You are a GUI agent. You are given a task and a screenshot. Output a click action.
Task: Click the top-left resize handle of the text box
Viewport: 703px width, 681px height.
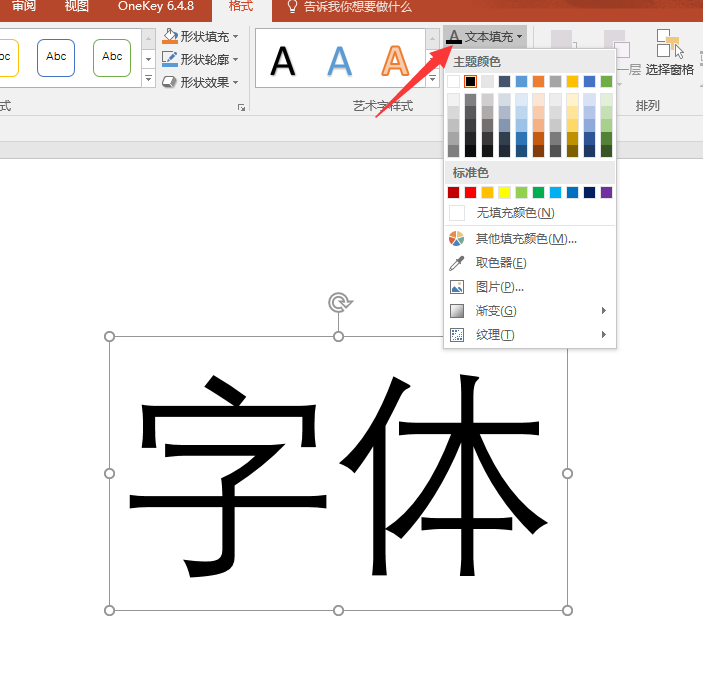109,337
